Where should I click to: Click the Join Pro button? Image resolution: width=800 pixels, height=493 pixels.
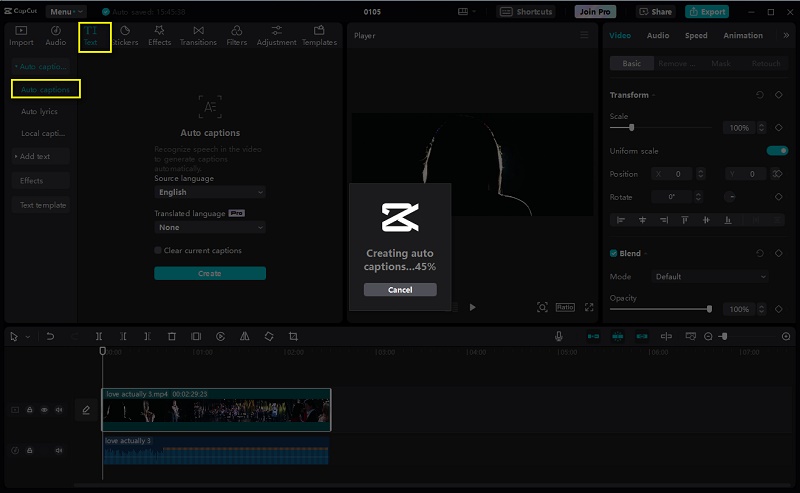click(x=595, y=11)
